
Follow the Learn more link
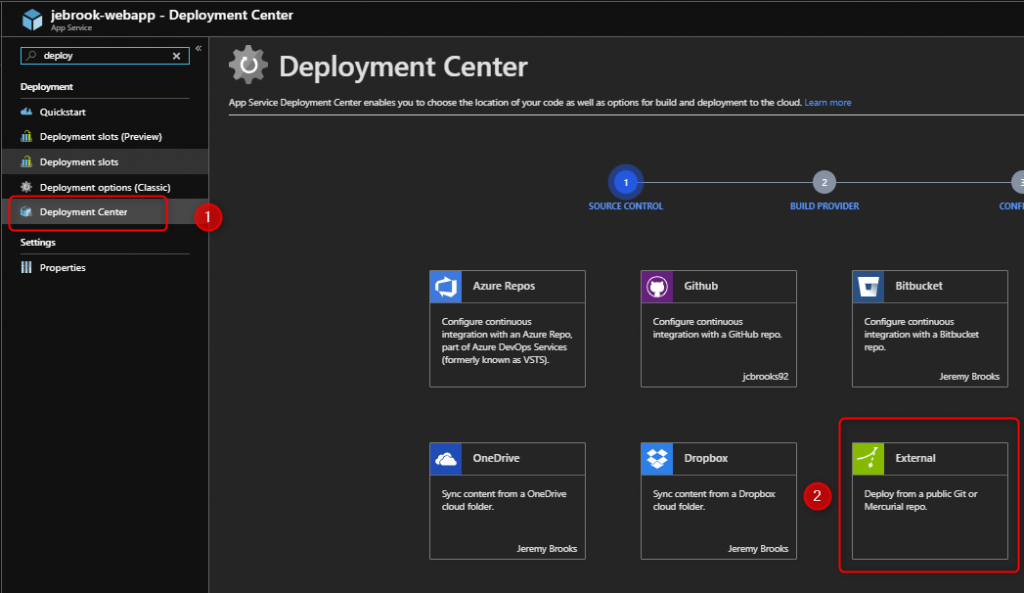click(x=827, y=103)
